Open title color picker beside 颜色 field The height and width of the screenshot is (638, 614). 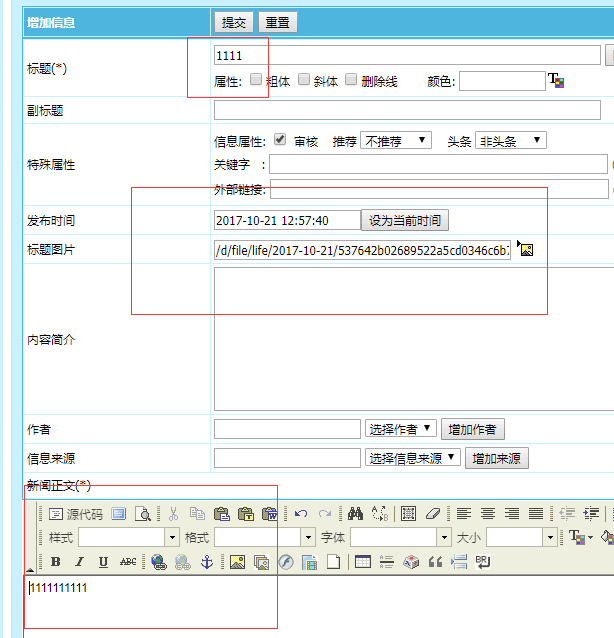[556, 81]
